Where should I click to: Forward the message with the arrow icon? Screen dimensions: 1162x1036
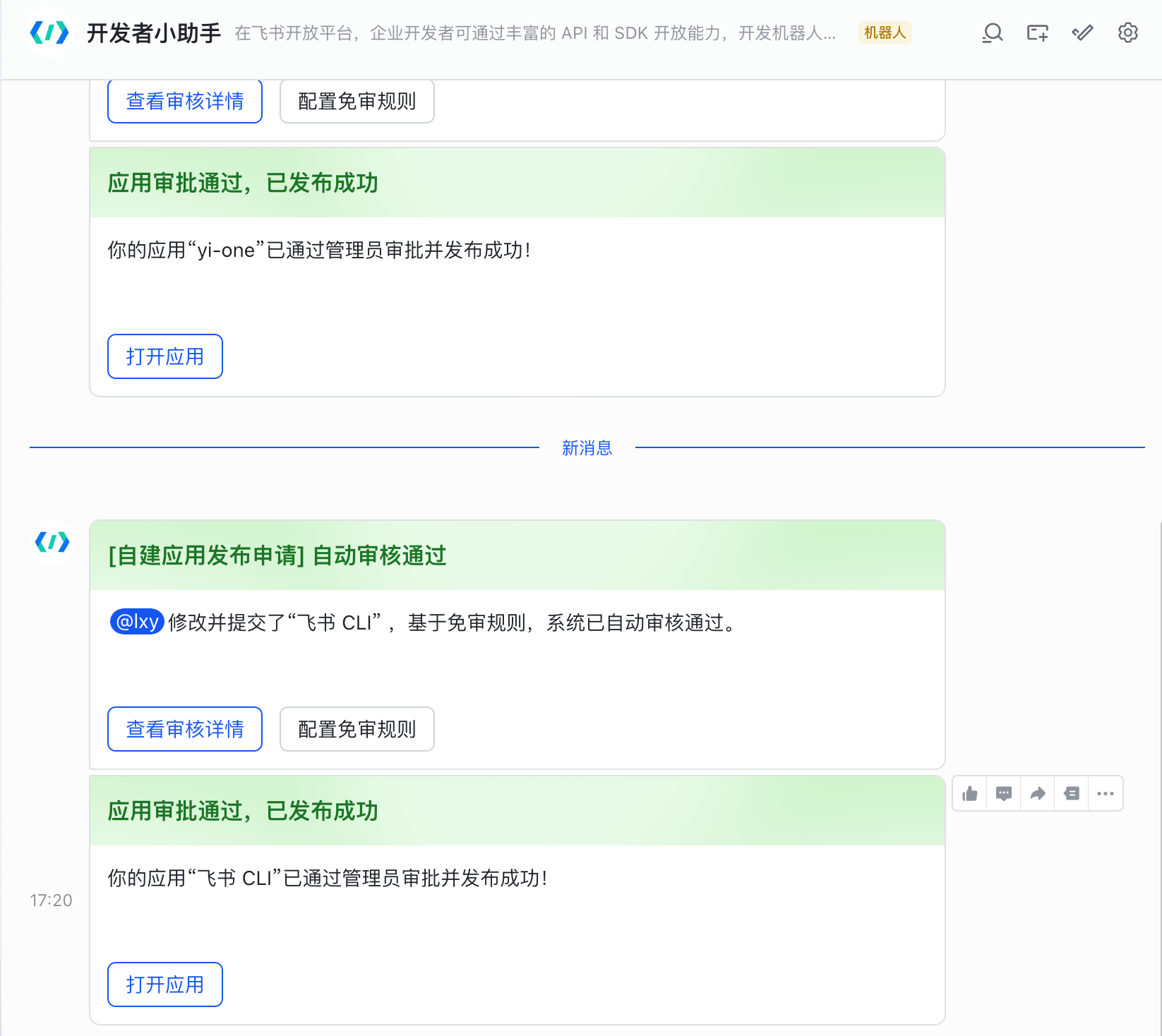point(1038,794)
